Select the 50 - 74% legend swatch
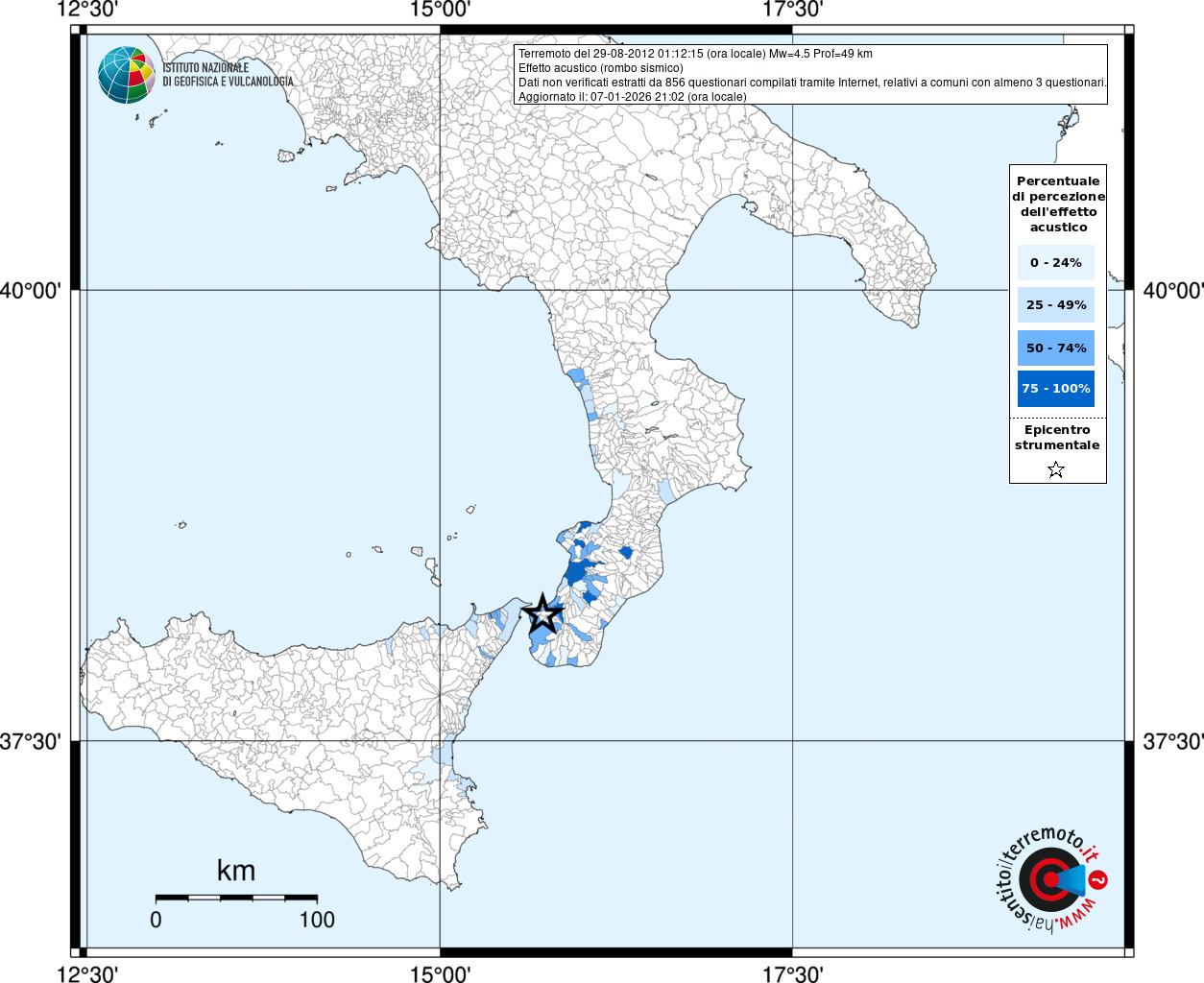The width and height of the screenshot is (1204, 983). (1055, 348)
